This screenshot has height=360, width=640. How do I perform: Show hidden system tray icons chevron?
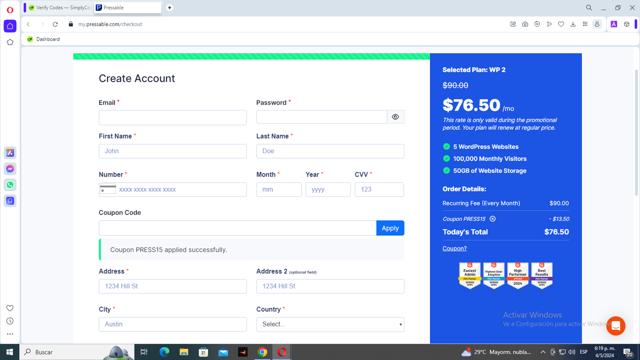click(543, 352)
